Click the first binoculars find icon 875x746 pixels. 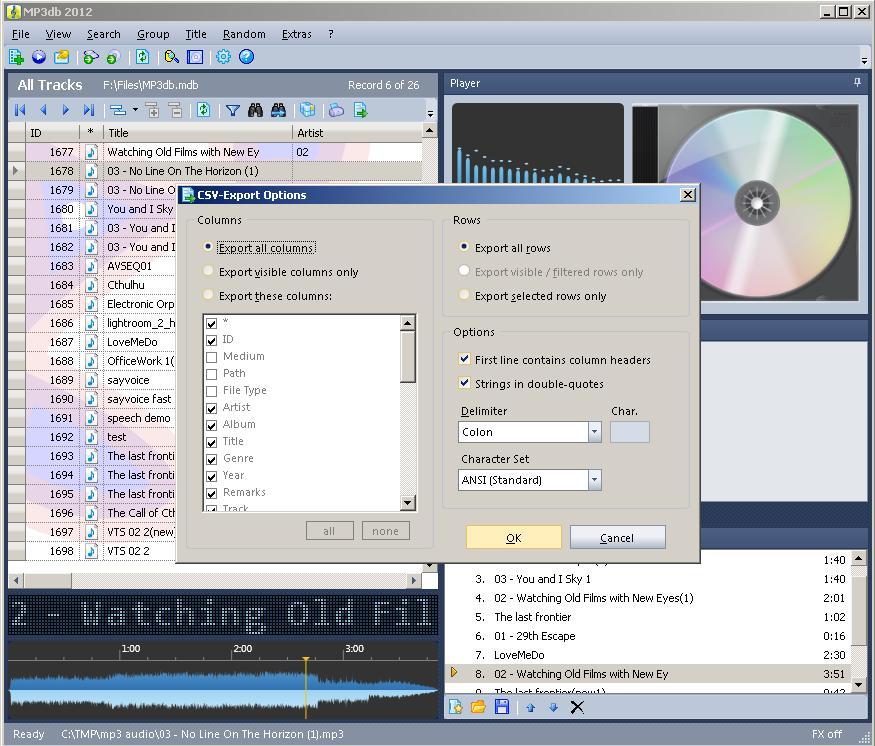pyautogui.click(x=256, y=110)
